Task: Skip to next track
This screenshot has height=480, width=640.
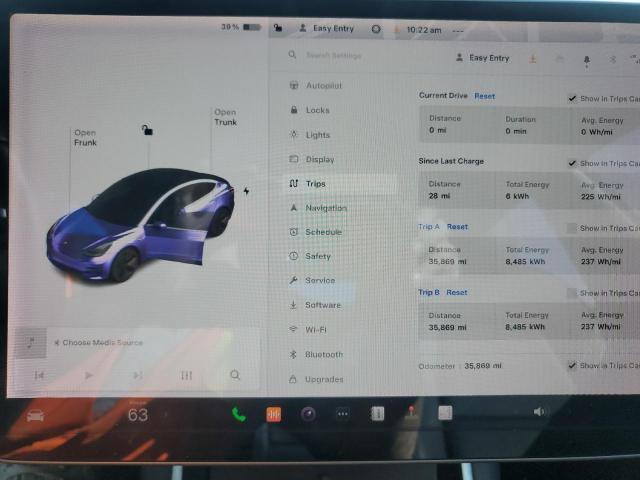Action: 138,375
